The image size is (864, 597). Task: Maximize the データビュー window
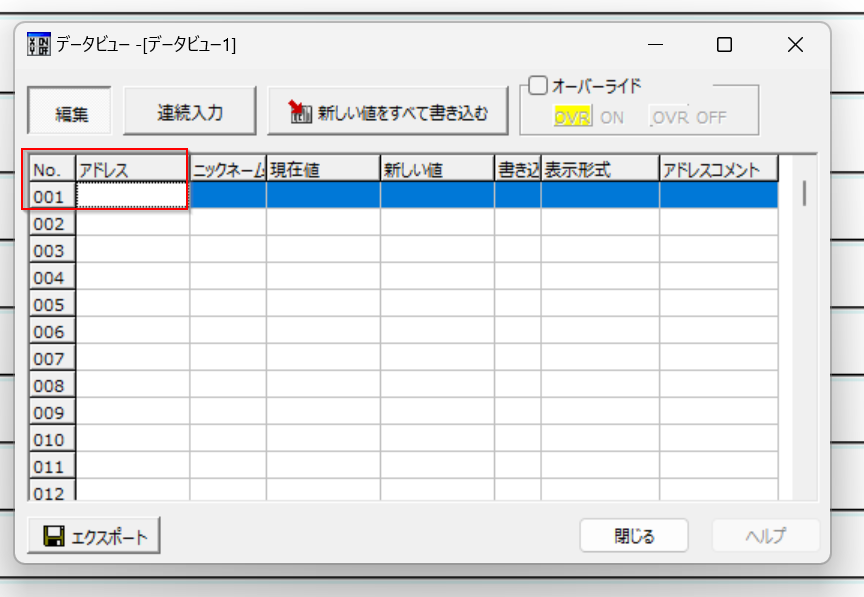tap(724, 44)
